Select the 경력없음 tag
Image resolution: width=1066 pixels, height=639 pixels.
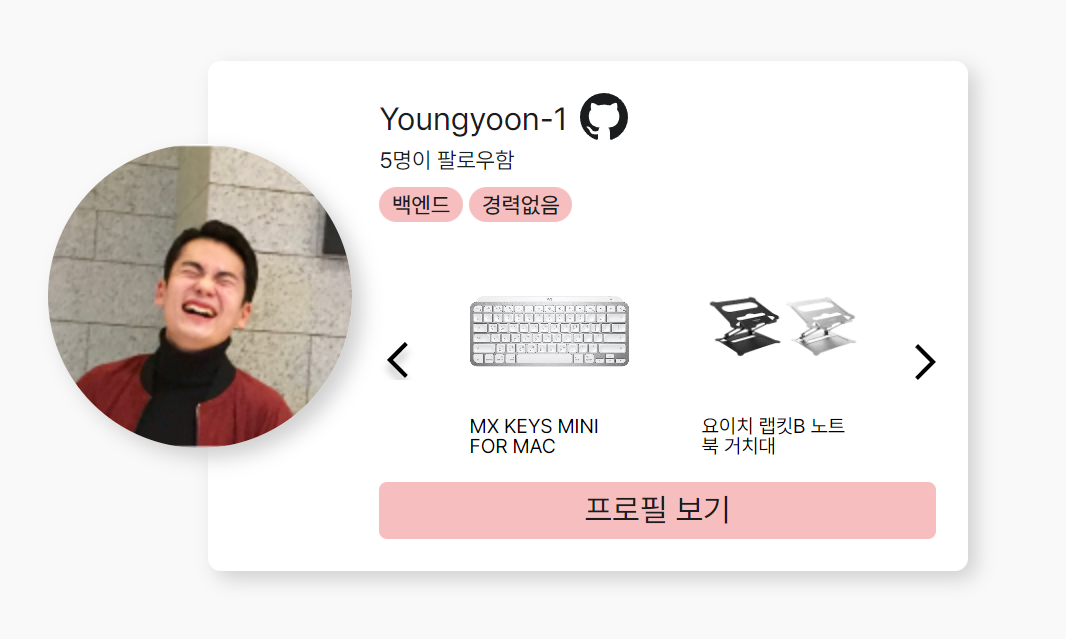pos(520,204)
